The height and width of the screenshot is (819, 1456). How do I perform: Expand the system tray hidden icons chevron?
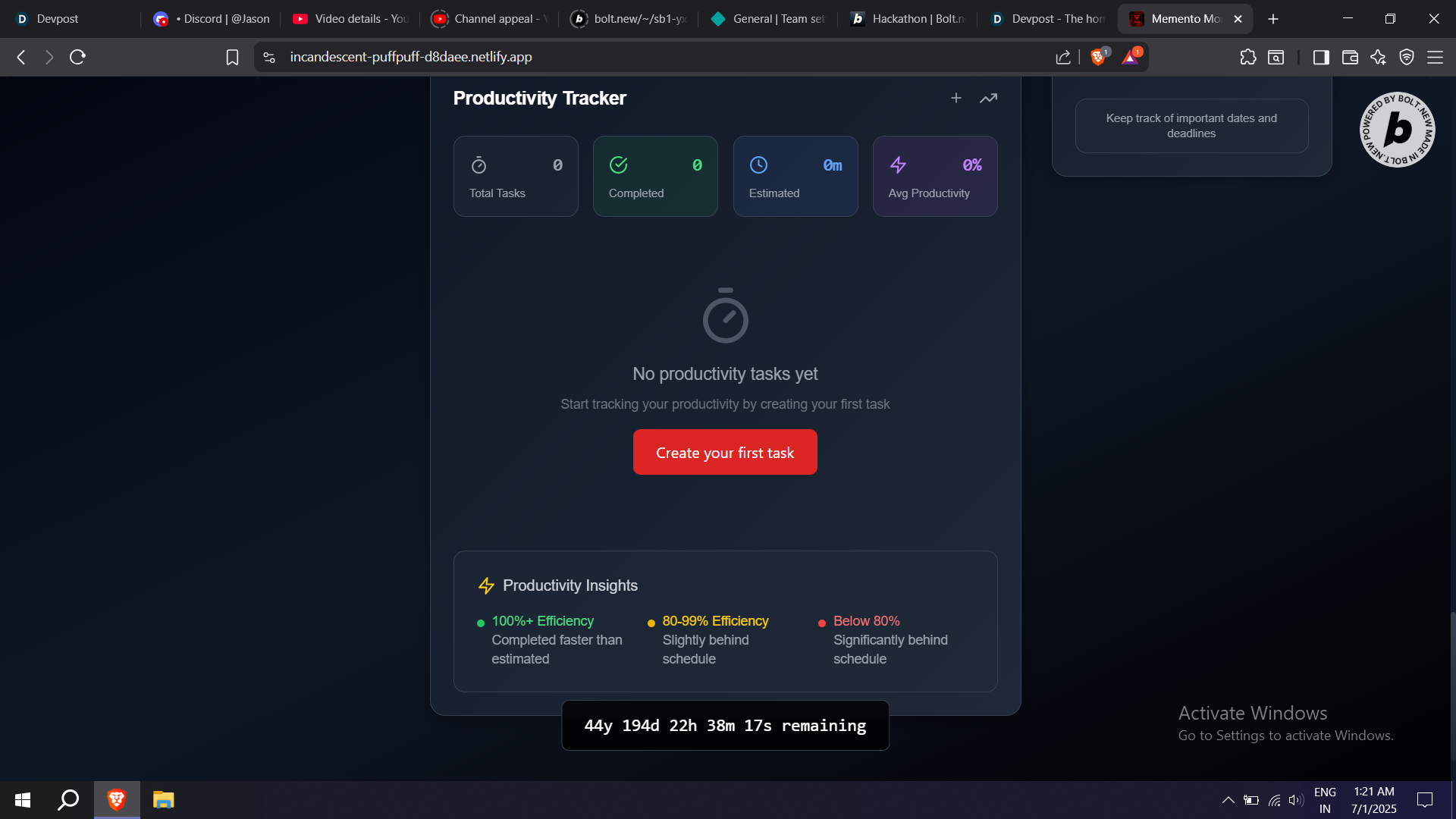pyautogui.click(x=1228, y=800)
